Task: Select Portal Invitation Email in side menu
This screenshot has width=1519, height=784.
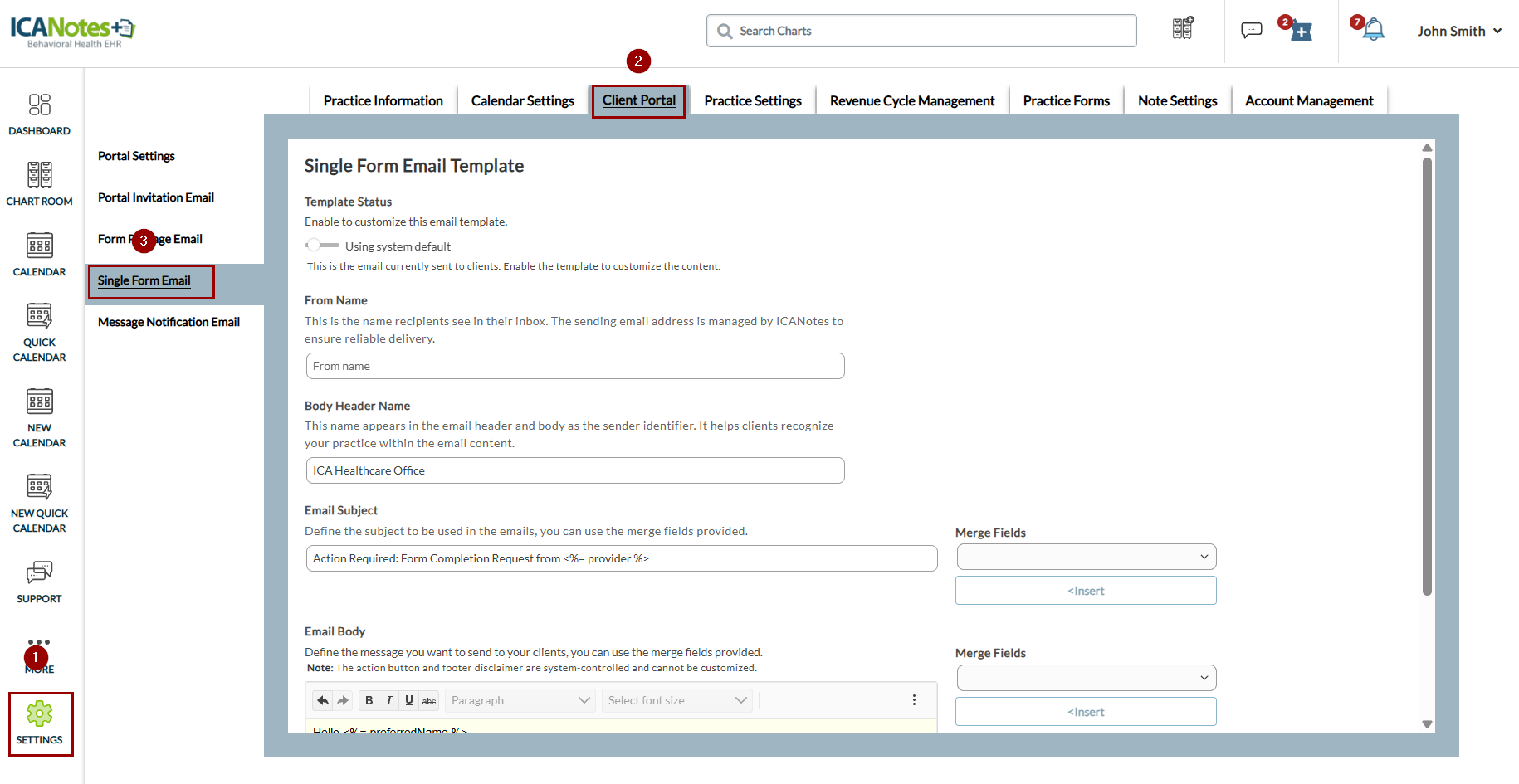Action: tap(156, 197)
